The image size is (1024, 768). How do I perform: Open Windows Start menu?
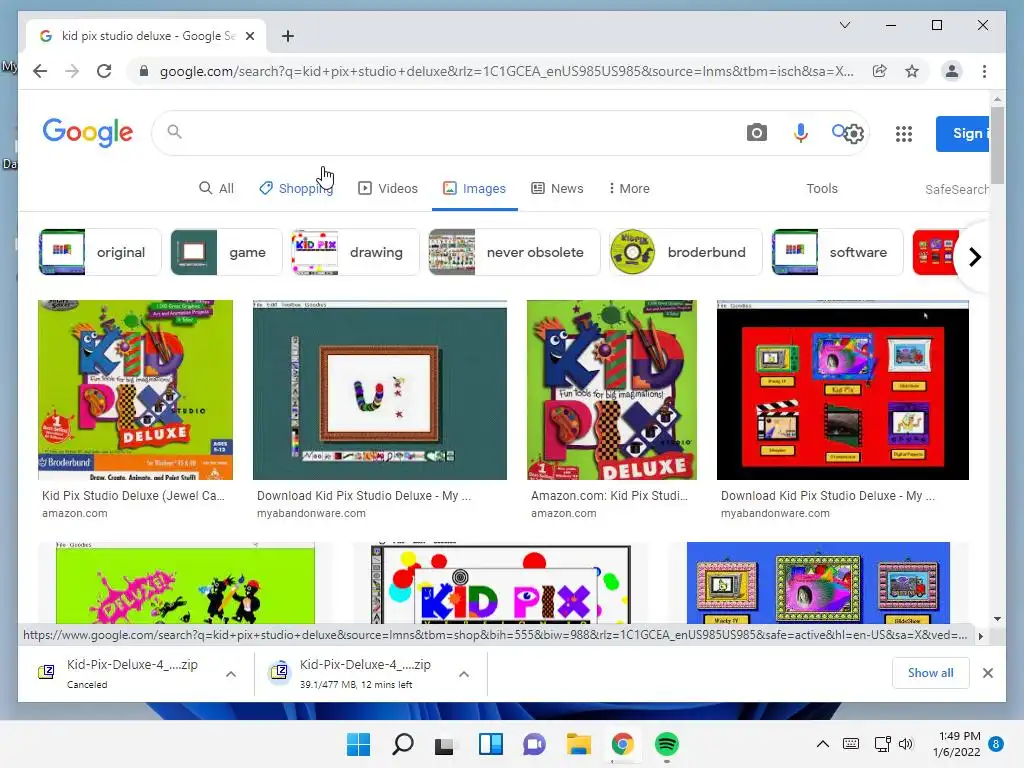(358, 744)
